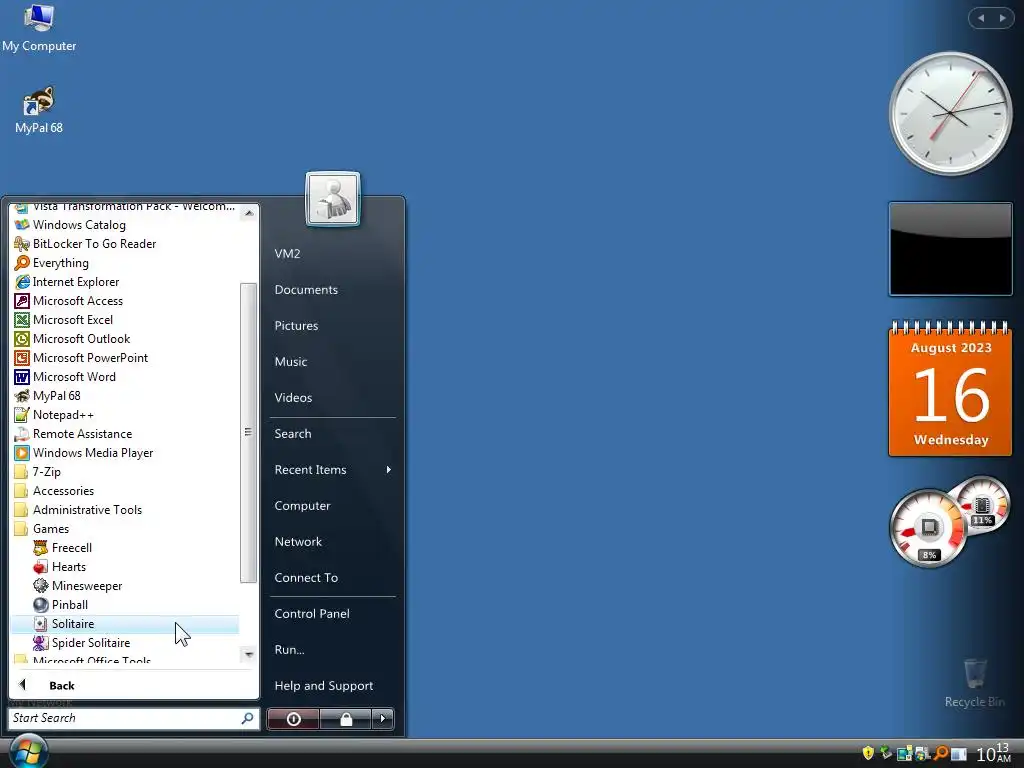Click the programs list scroll-up arrow
Screen dimensions: 1024x768
coord(249,213)
